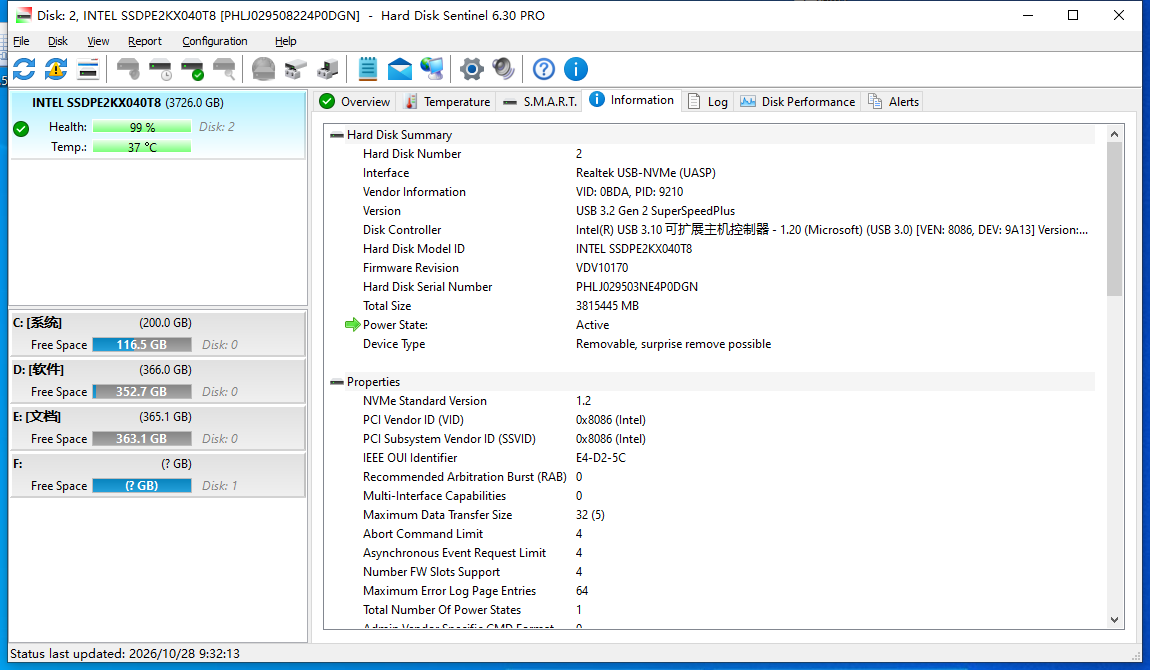Image resolution: width=1150 pixels, height=670 pixels.
Task: Click the 352.7 GB free space bar
Action: pos(142,391)
